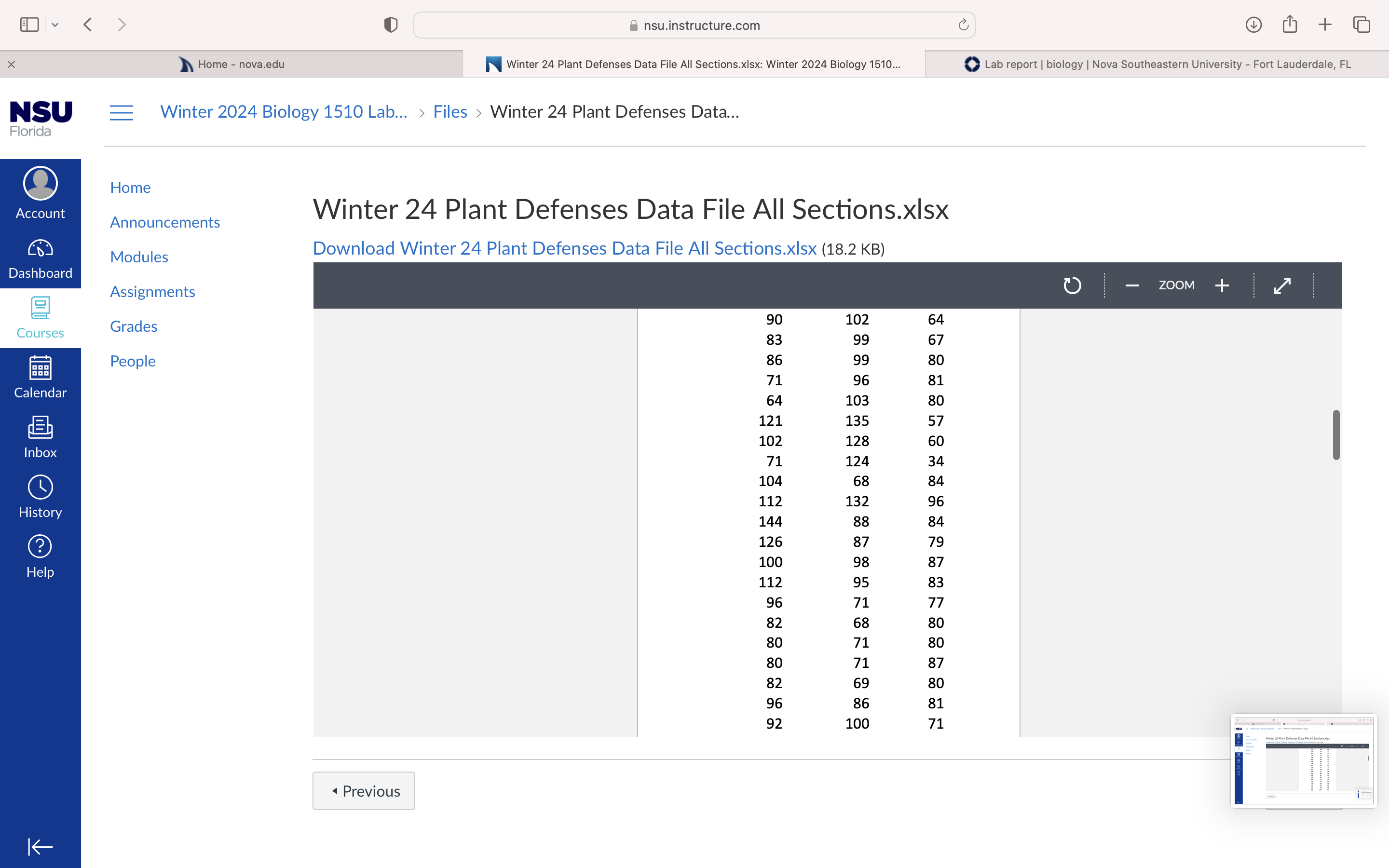Go to the Dashboard icon

[x=40, y=248]
